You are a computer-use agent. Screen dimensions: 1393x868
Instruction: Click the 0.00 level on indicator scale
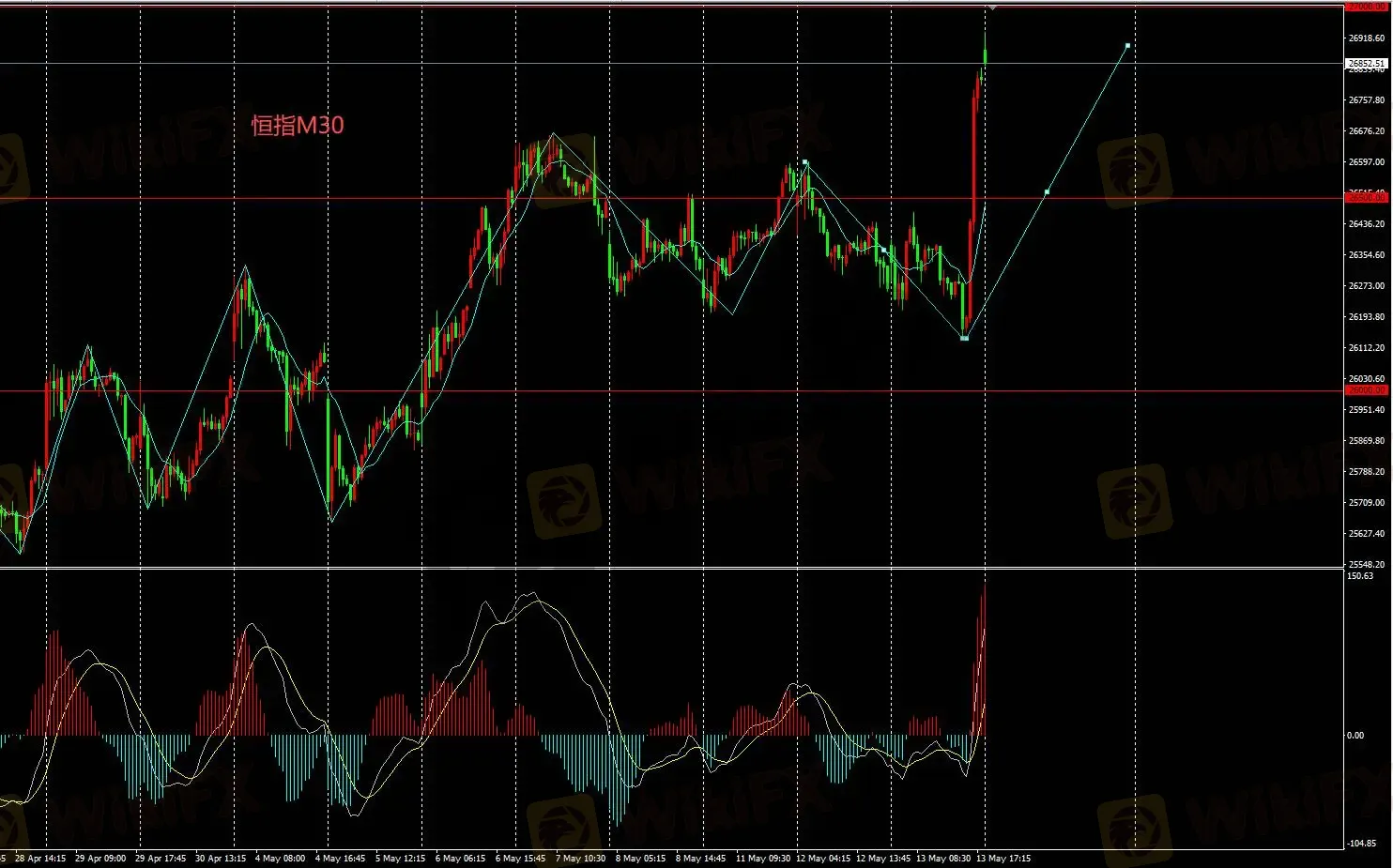tap(1356, 736)
